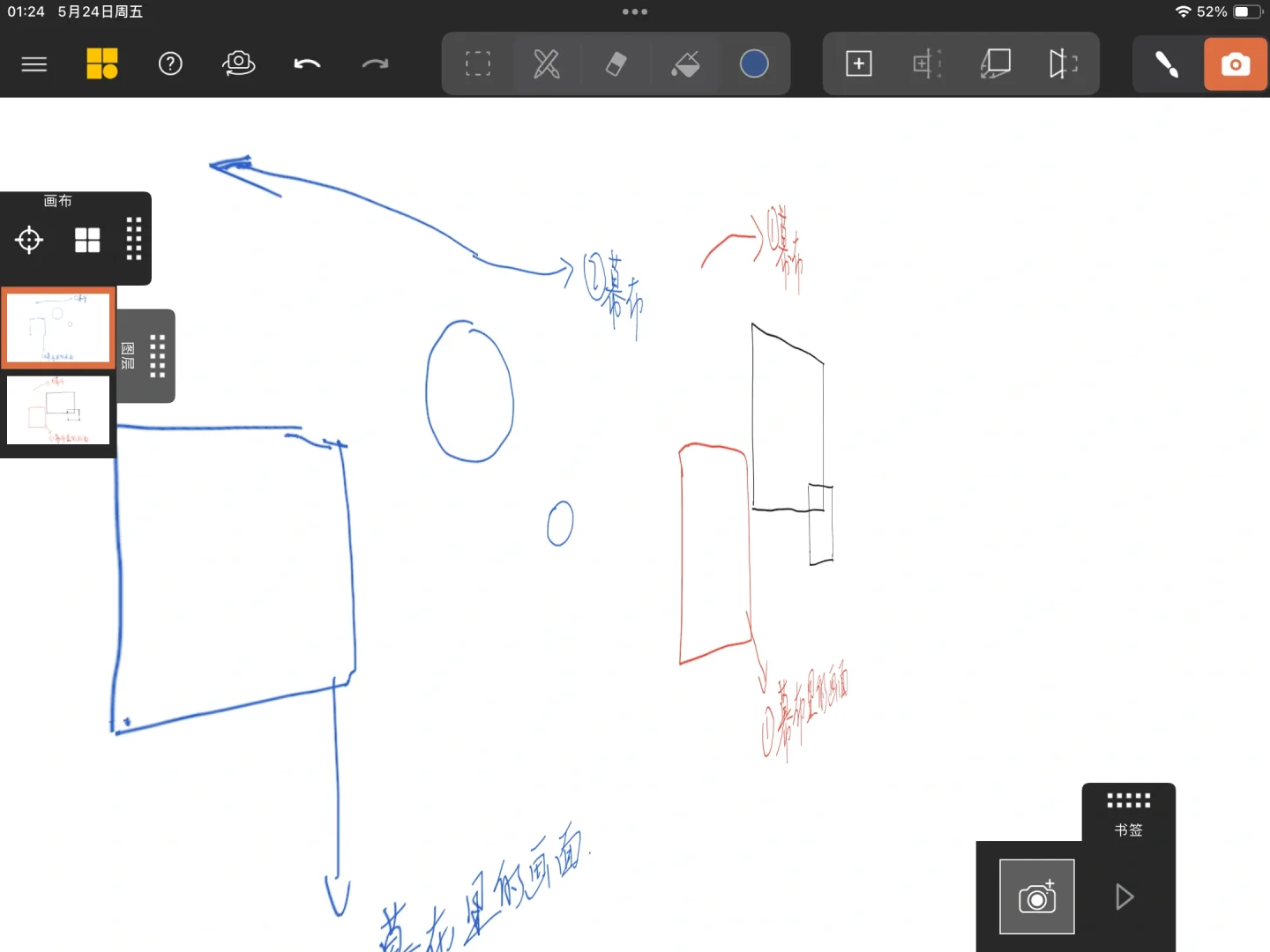Image resolution: width=1270 pixels, height=952 pixels.
Task: Tap the 01:24 clock
Action: click(26, 11)
